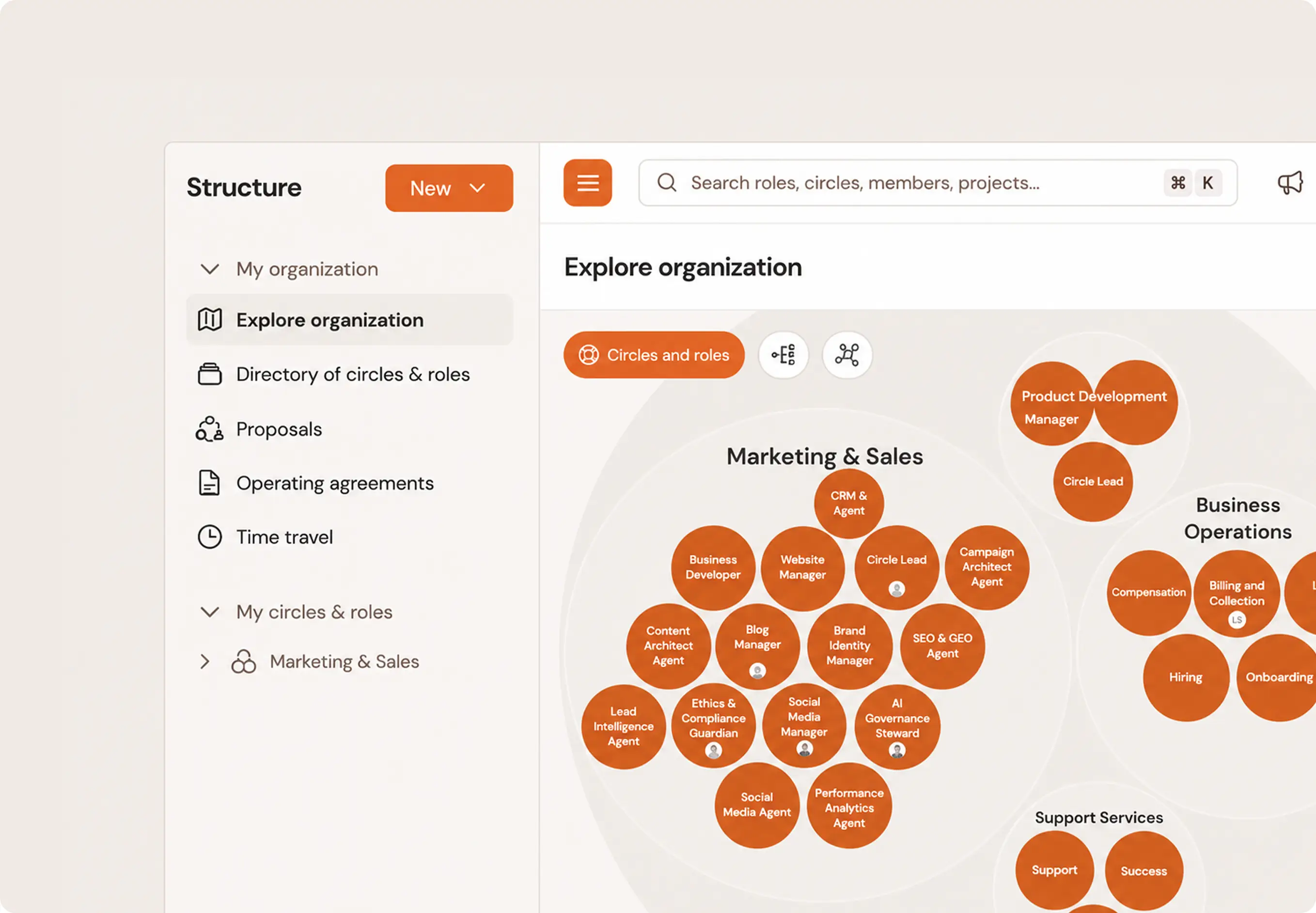Click the avatar on Social Media Manager
This screenshot has width=1316, height=913.
coord(805,749)
